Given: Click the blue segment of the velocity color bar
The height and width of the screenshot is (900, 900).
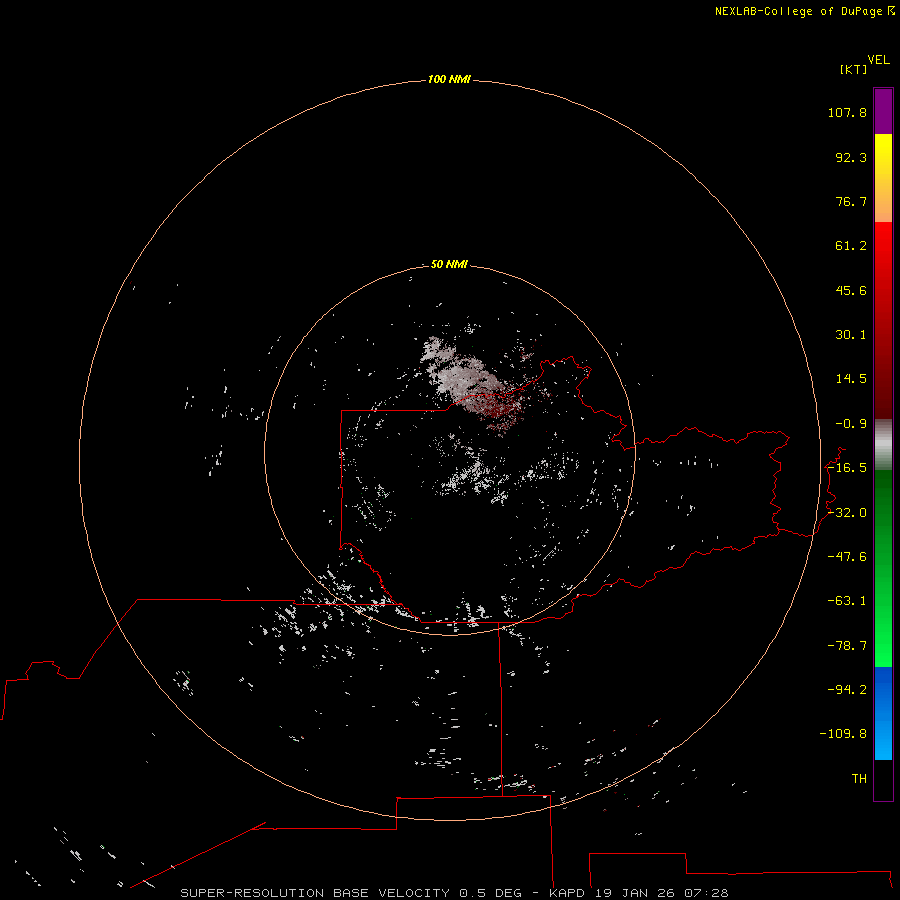Looking at the screenshot, I should [x=883, y=713].
